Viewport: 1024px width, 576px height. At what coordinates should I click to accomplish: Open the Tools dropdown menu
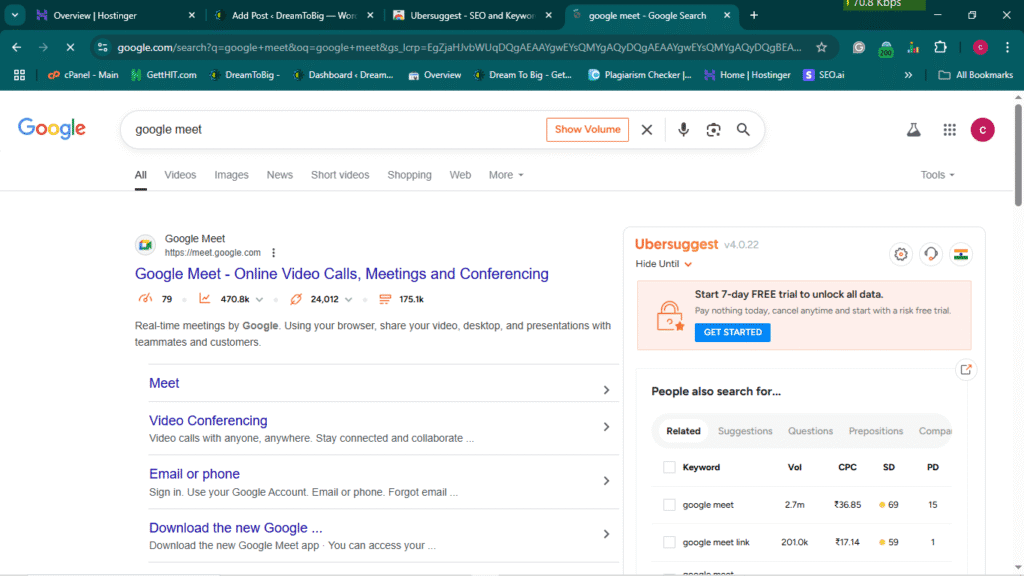[x=937, y=175]
